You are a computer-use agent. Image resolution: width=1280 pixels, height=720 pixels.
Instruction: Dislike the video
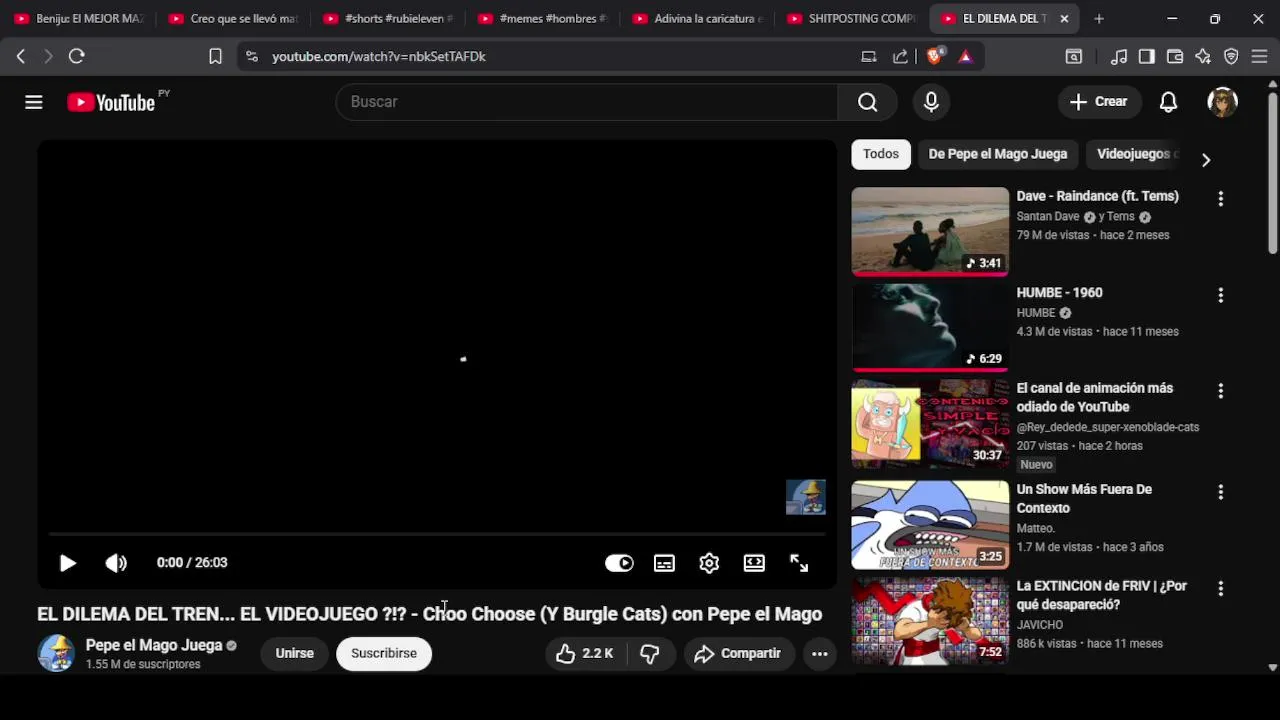650,654
